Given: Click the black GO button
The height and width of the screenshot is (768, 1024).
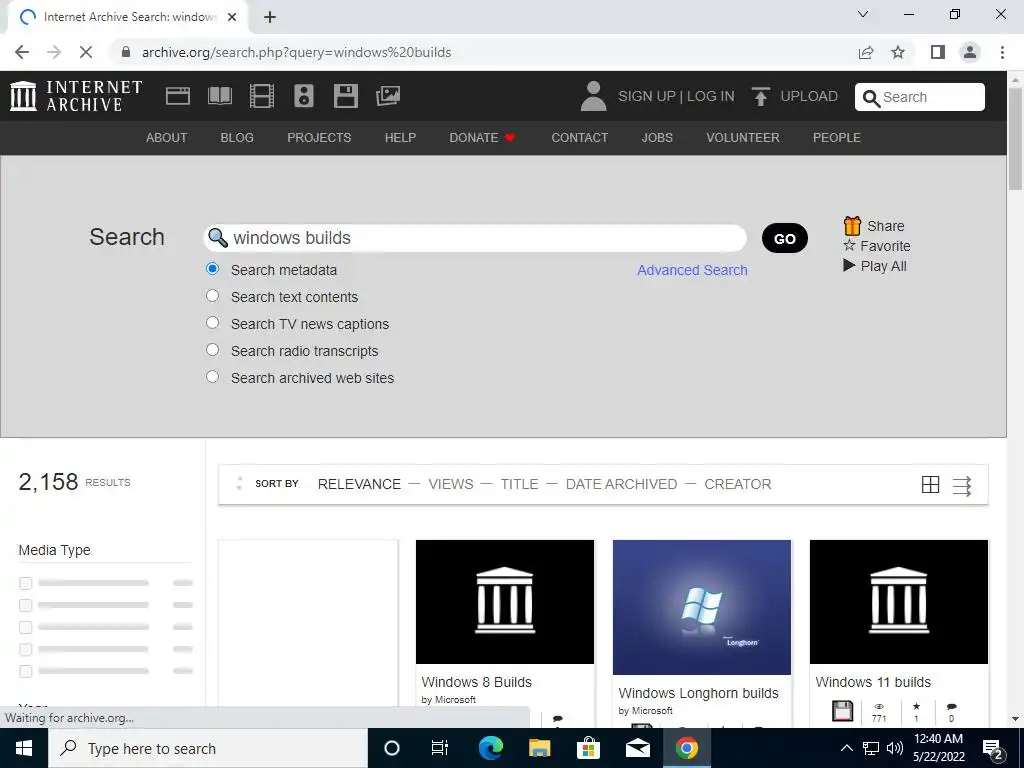Looking at the screenshot, I should (784, 238).
